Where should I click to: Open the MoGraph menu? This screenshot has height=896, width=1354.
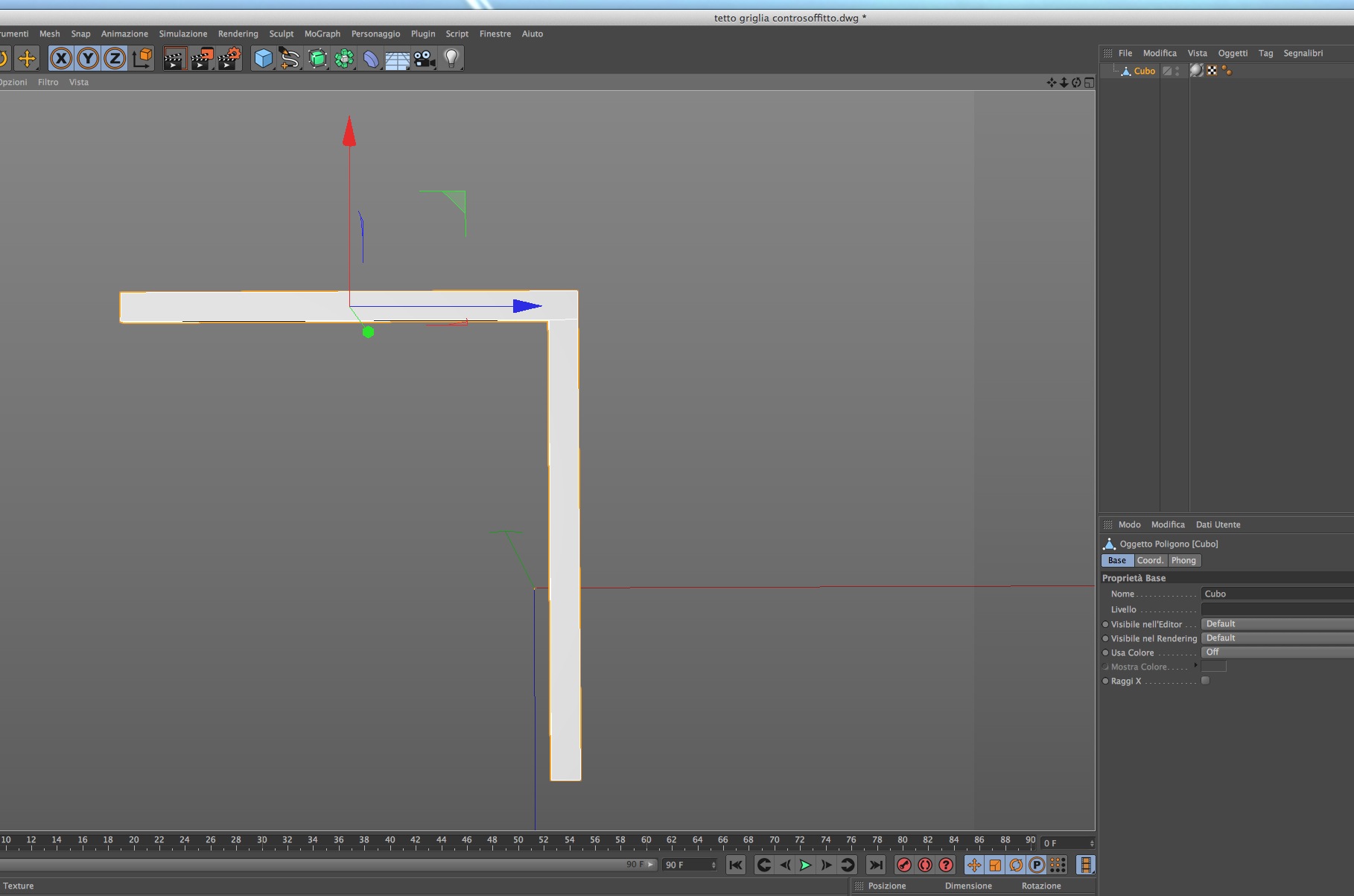point(322,34)
